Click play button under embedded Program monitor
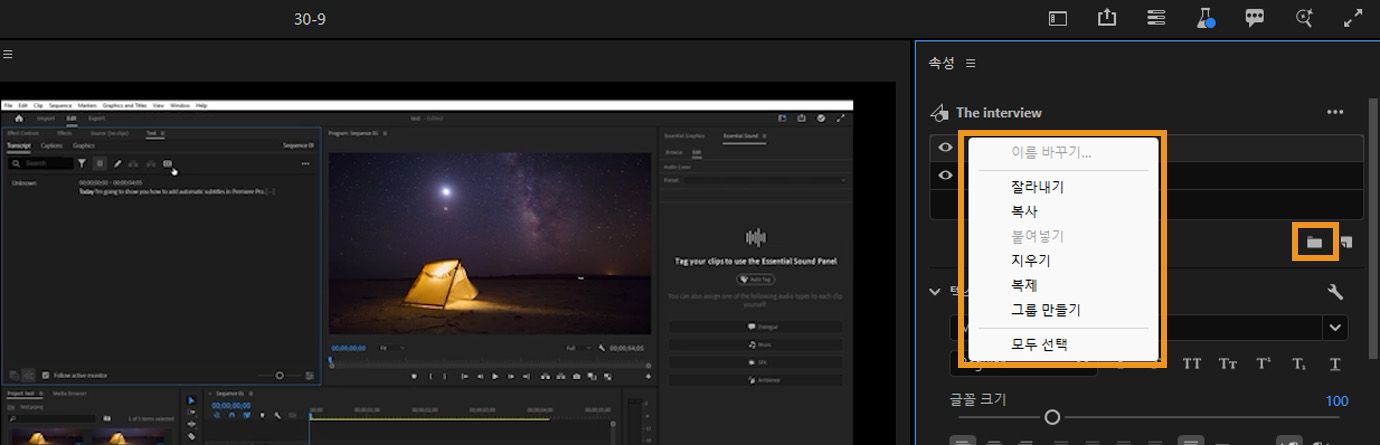Image resolution: width=1380 pixels, height=445 pixels. click(495, 376)
